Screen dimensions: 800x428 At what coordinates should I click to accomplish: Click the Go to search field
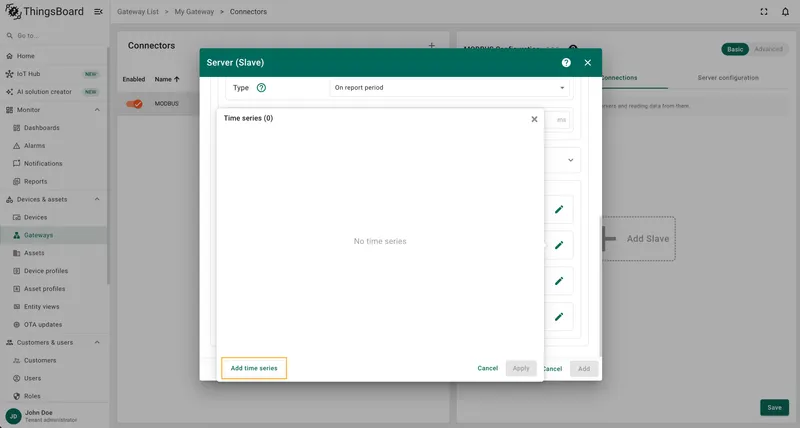54,36
